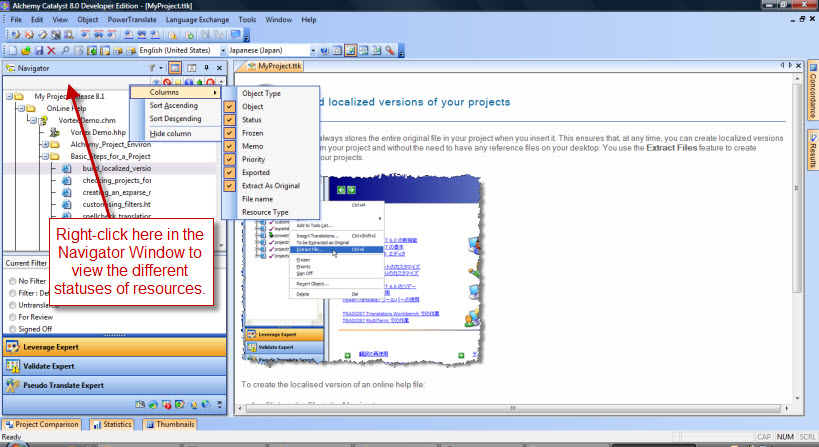Image resolution: width=819 pixels, height=447 pixels.
Task: Select the No Filter radio button
Action: [x=13, y=281]
